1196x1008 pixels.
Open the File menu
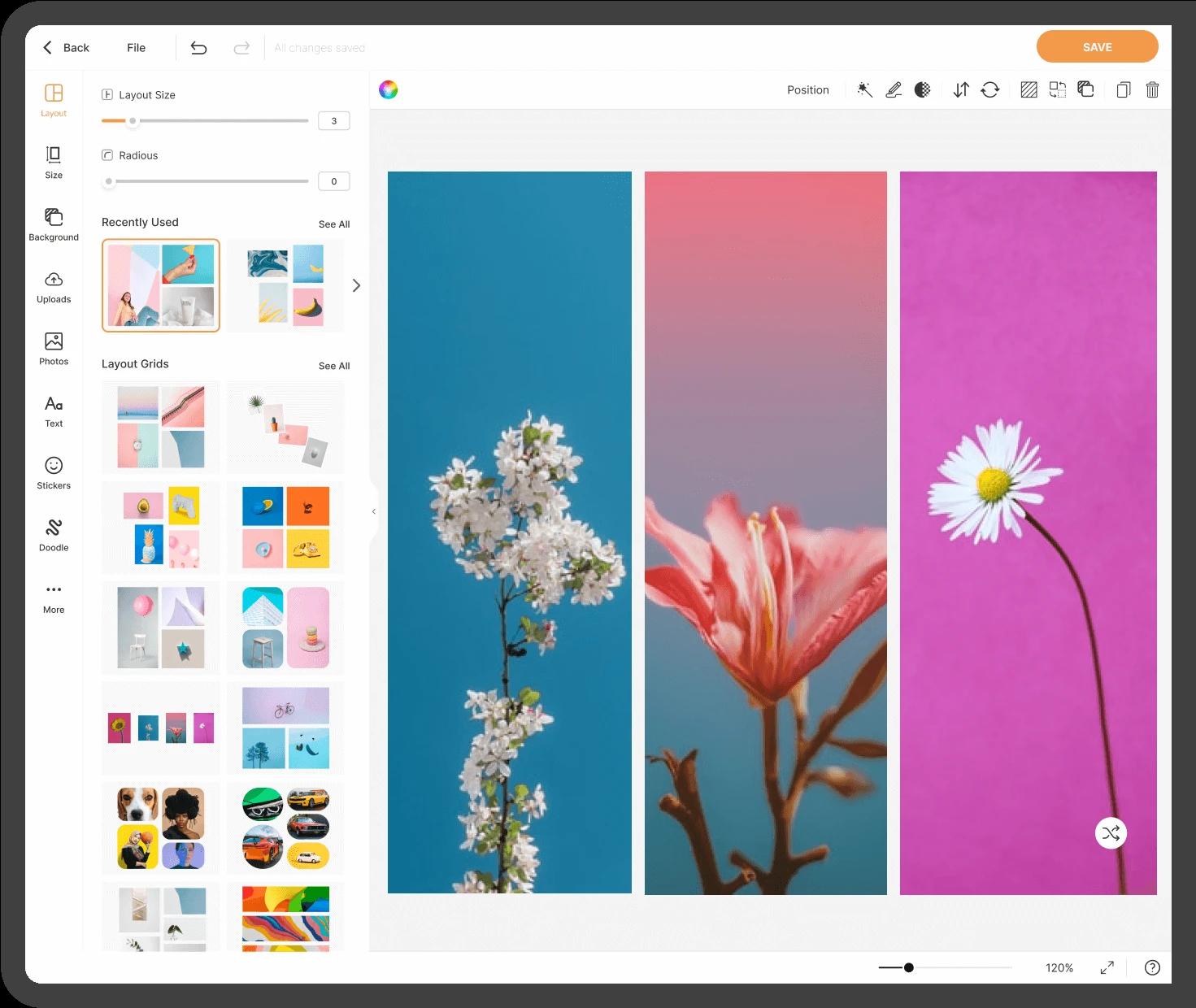pyautogui.click(x=136, y=48)
